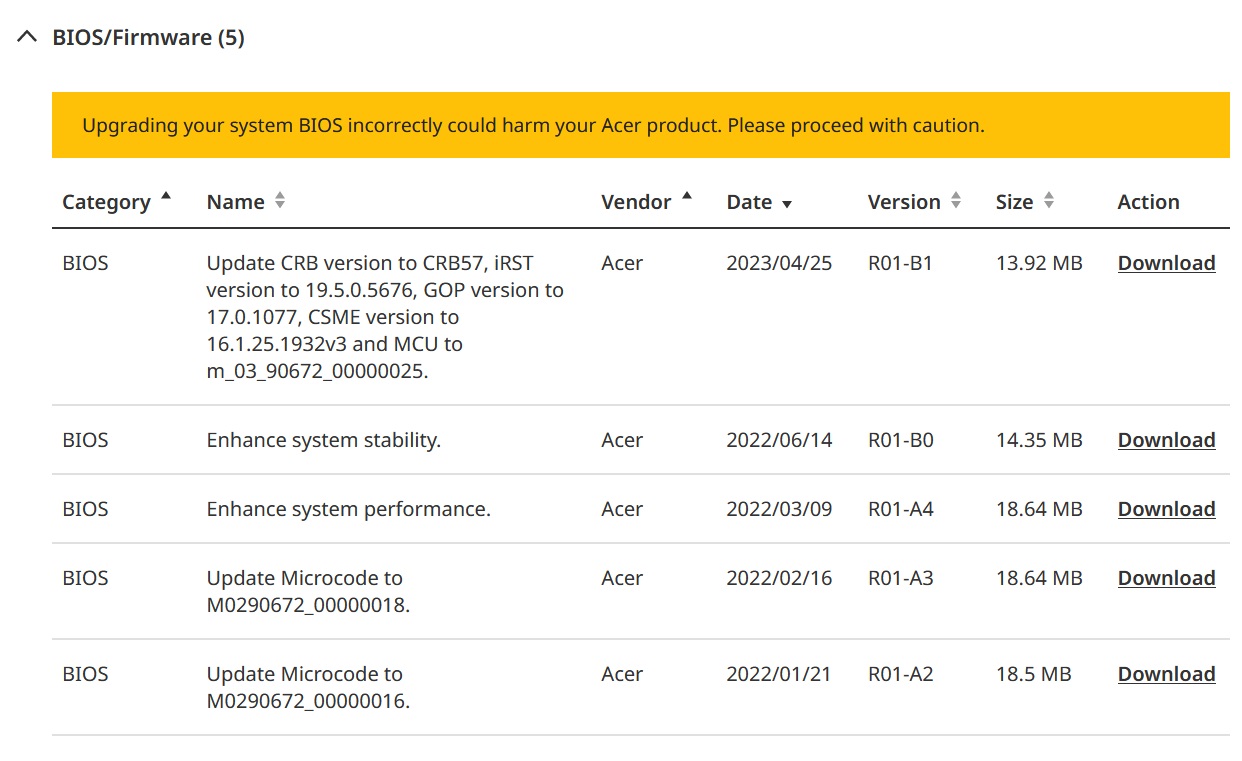
Task: Select the Microcode M0290672_00000018 update description
Action: 308,591
